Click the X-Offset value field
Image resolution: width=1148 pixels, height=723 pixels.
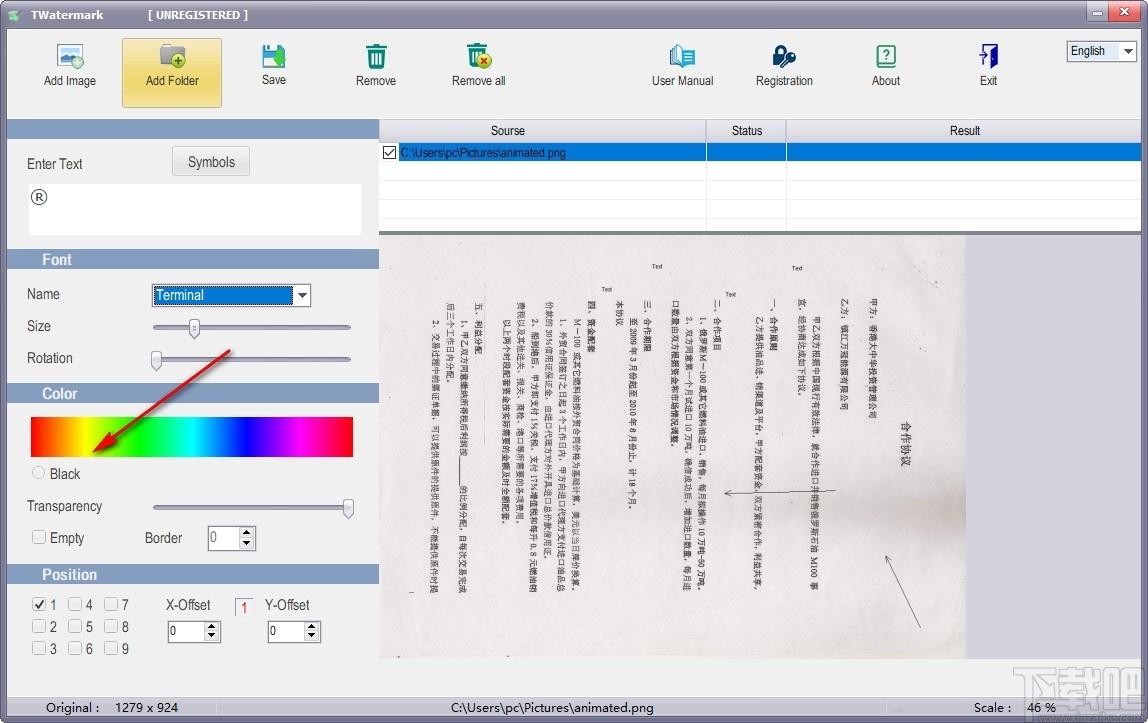[187, 631]
